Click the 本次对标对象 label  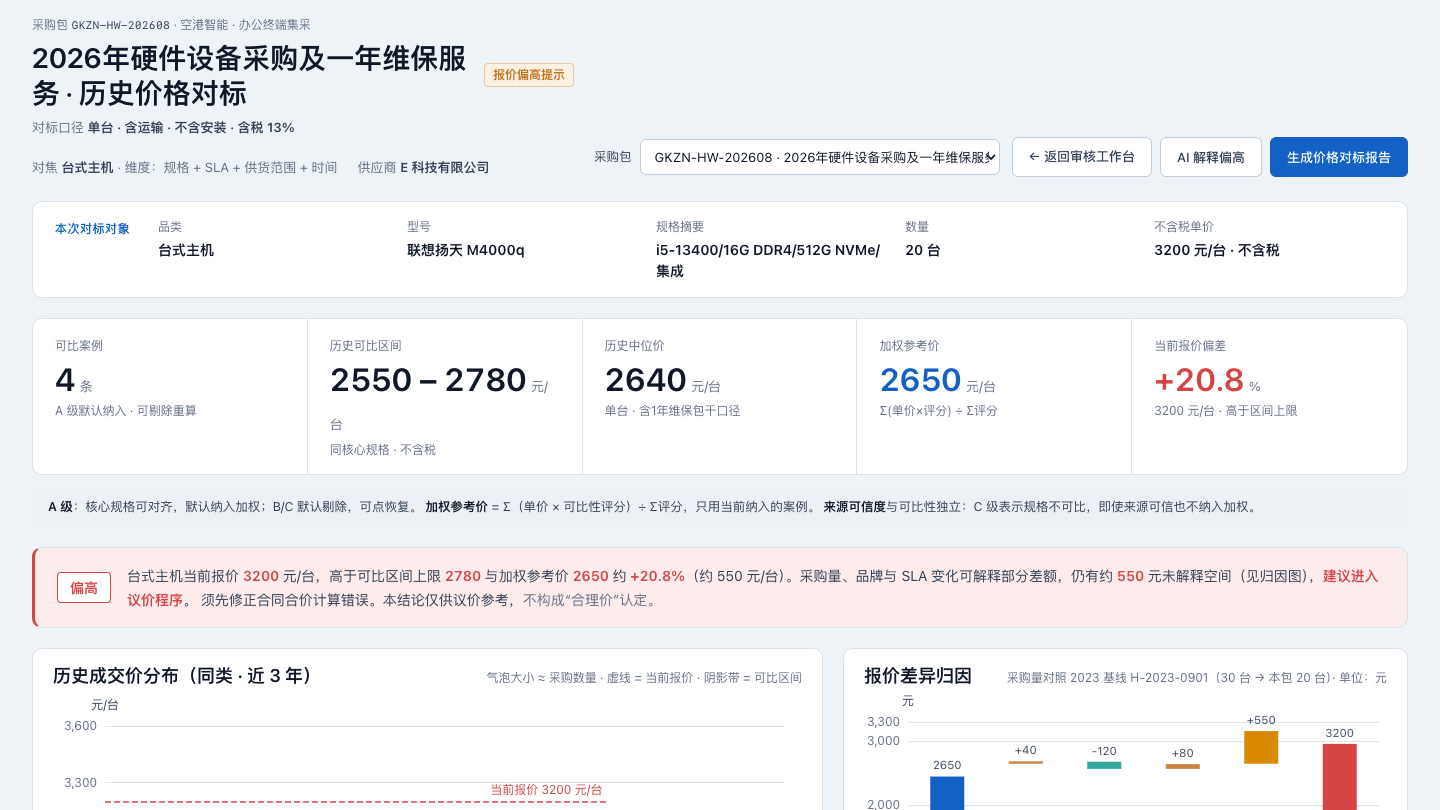pyautogui.click(x=92, y=229)
